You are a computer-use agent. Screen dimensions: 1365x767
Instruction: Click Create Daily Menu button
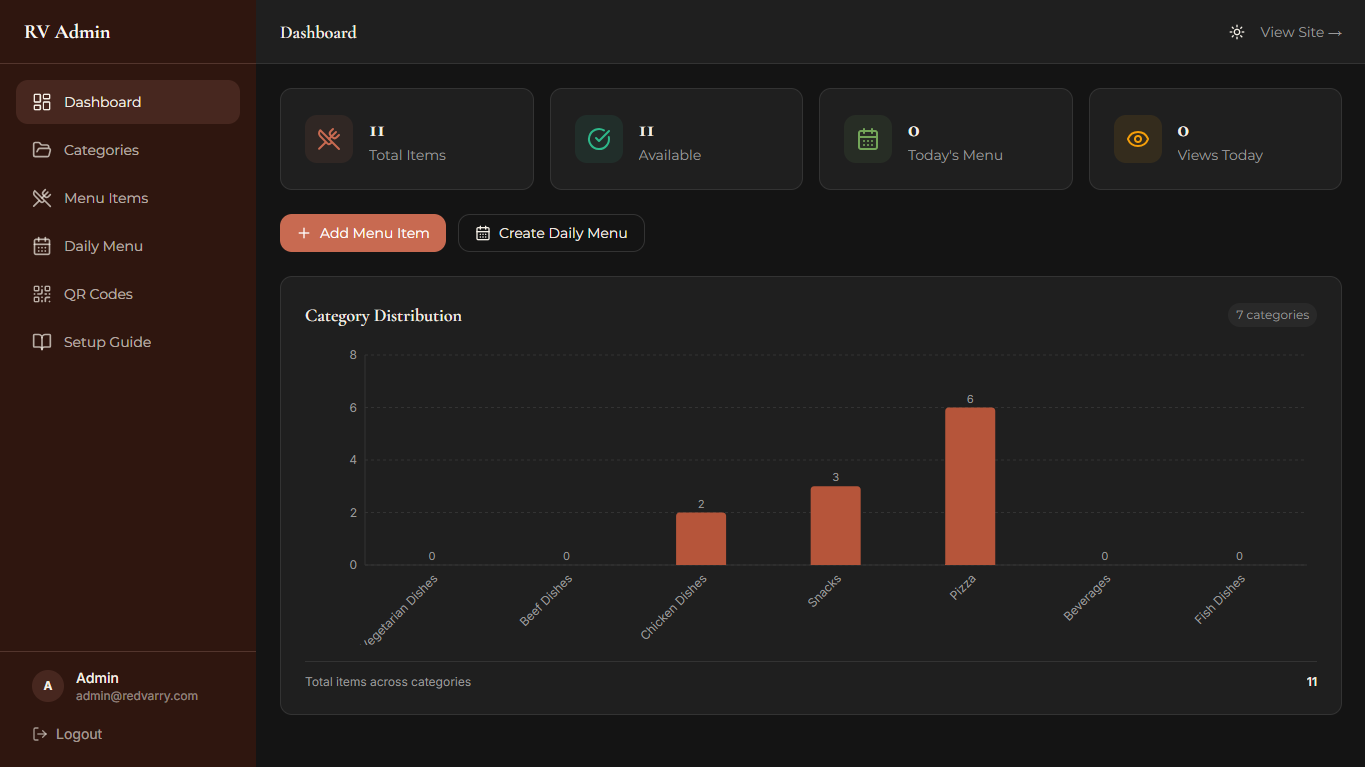click(551, 233)
